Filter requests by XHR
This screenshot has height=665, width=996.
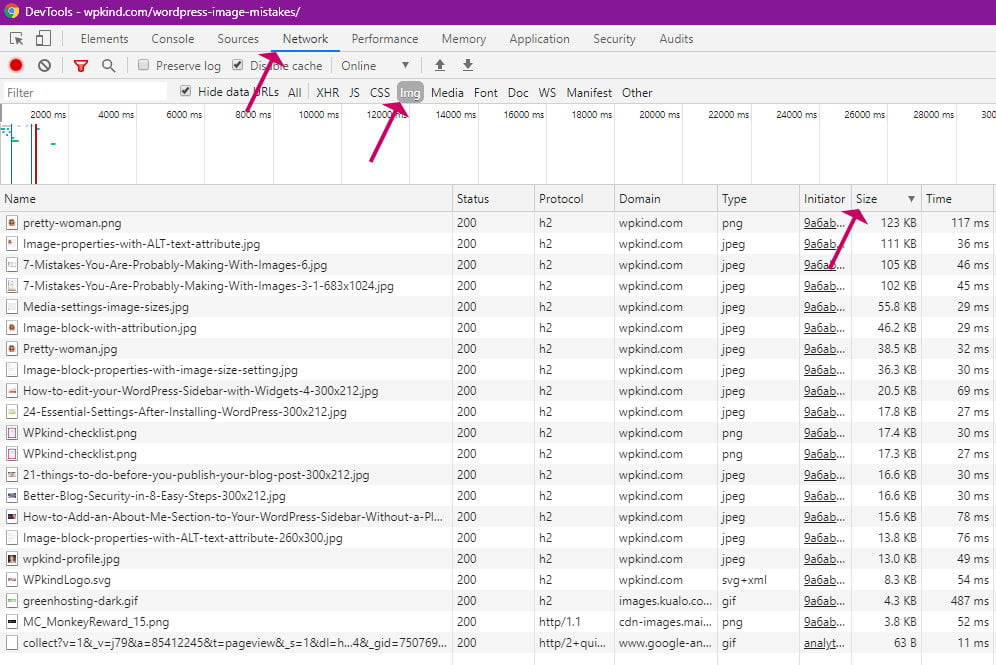point(328,93)
